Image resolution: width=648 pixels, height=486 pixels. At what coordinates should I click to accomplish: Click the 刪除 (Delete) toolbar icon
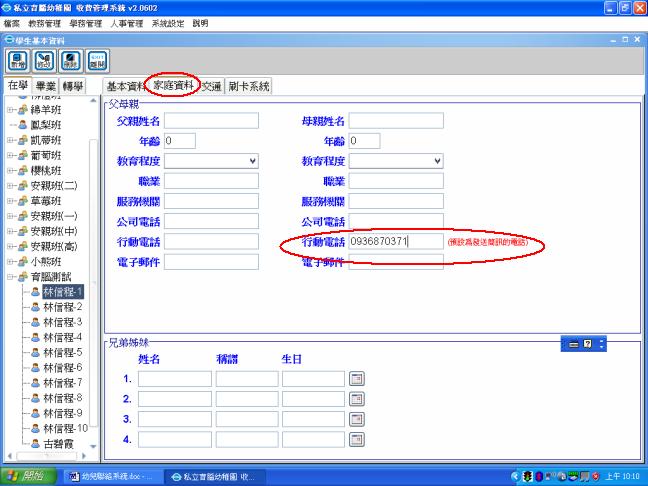click(70, 60)
